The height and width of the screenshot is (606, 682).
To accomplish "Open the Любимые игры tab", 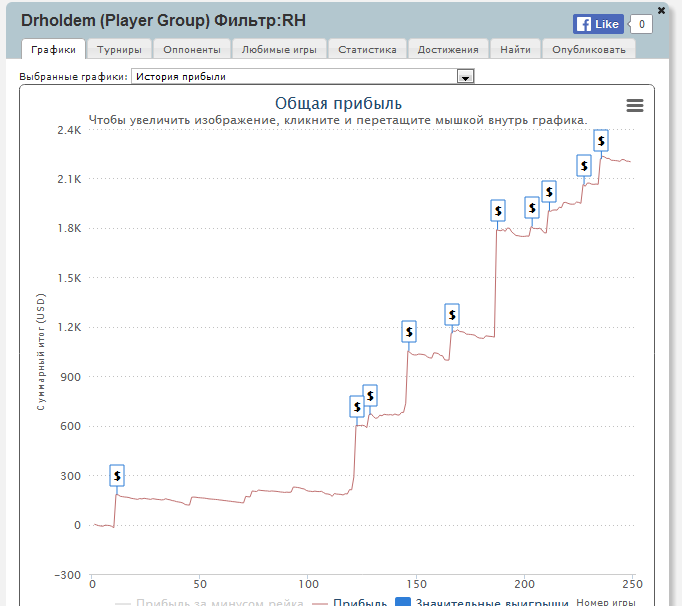I will [x=279, y=49].
